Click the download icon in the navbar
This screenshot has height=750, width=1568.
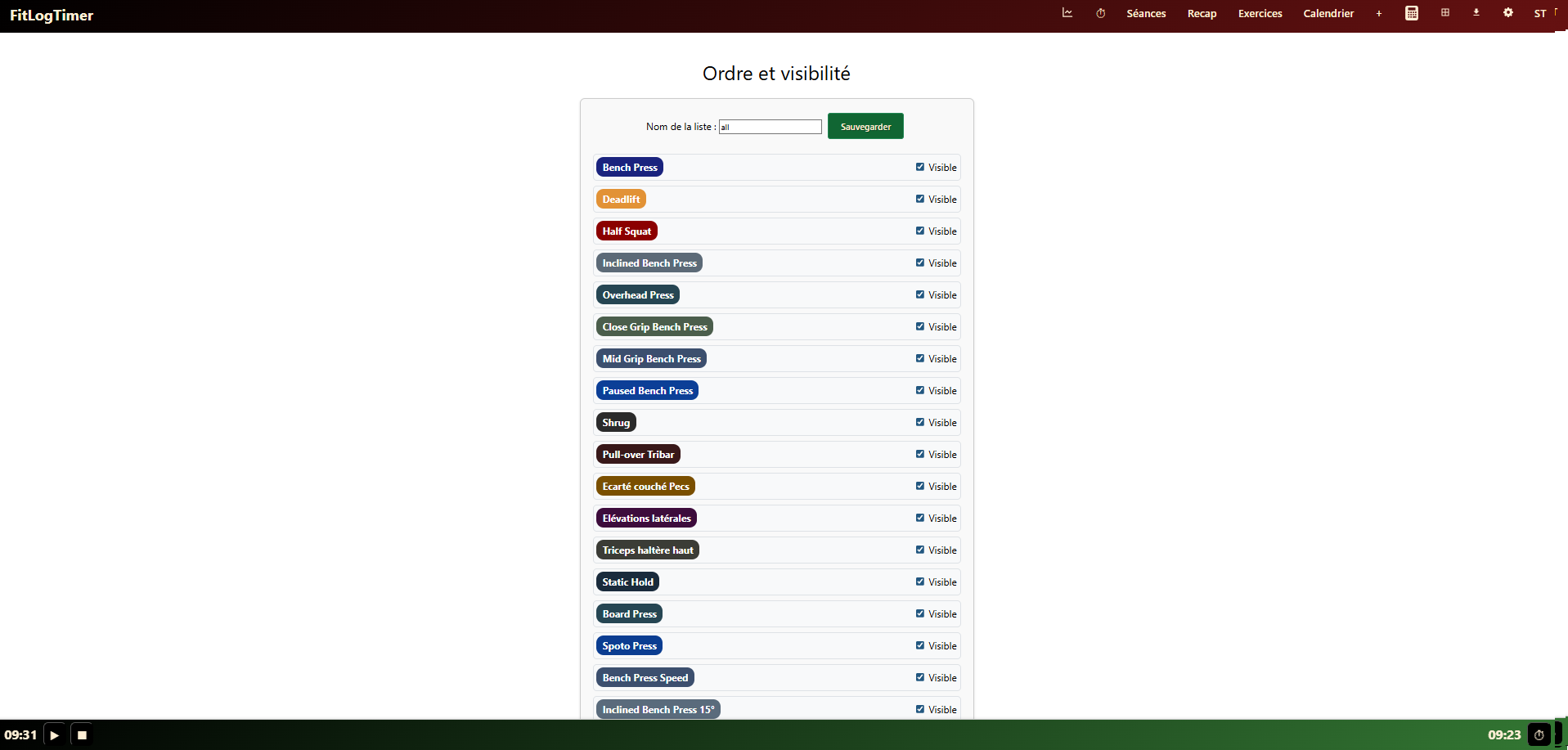coord(1476,13)
